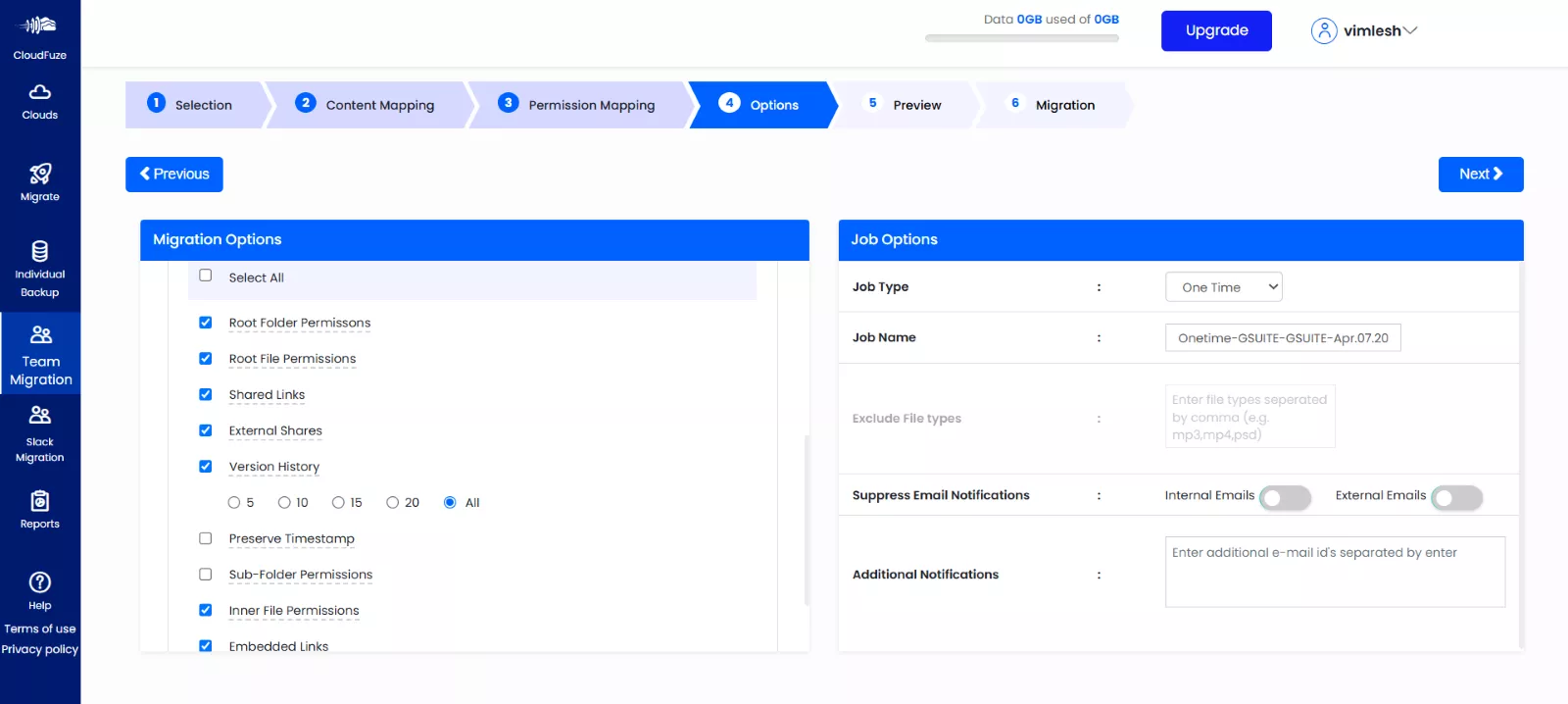Open the Reports clipboard icon
The width and height of the screenshot is (1568, 704).
click(40, 501)
